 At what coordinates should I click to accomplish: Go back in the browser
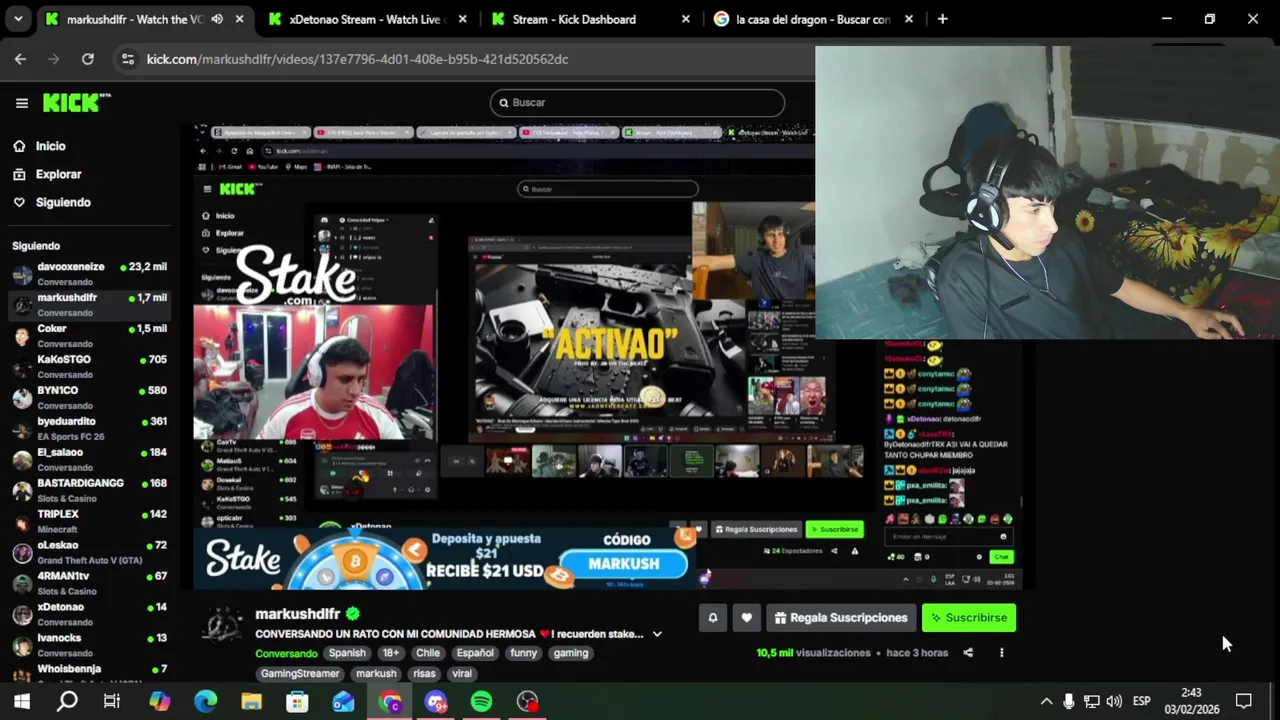click(20, 59)
